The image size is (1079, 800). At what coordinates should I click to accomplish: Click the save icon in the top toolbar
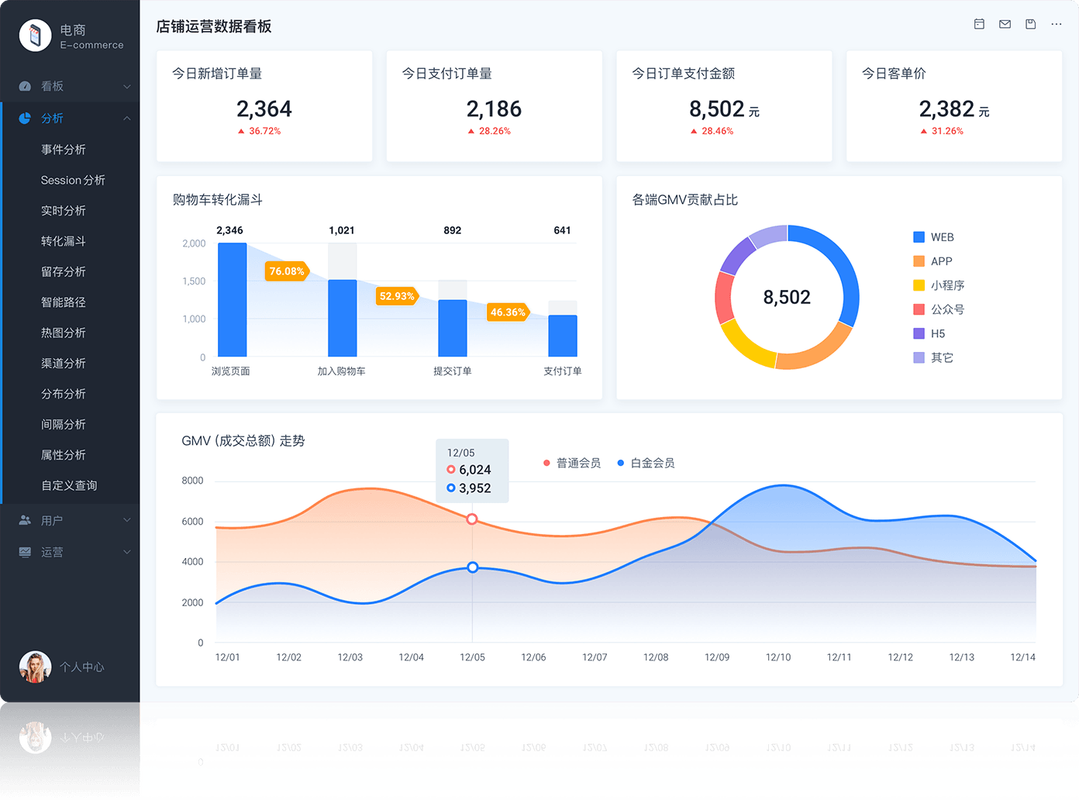1030,24
